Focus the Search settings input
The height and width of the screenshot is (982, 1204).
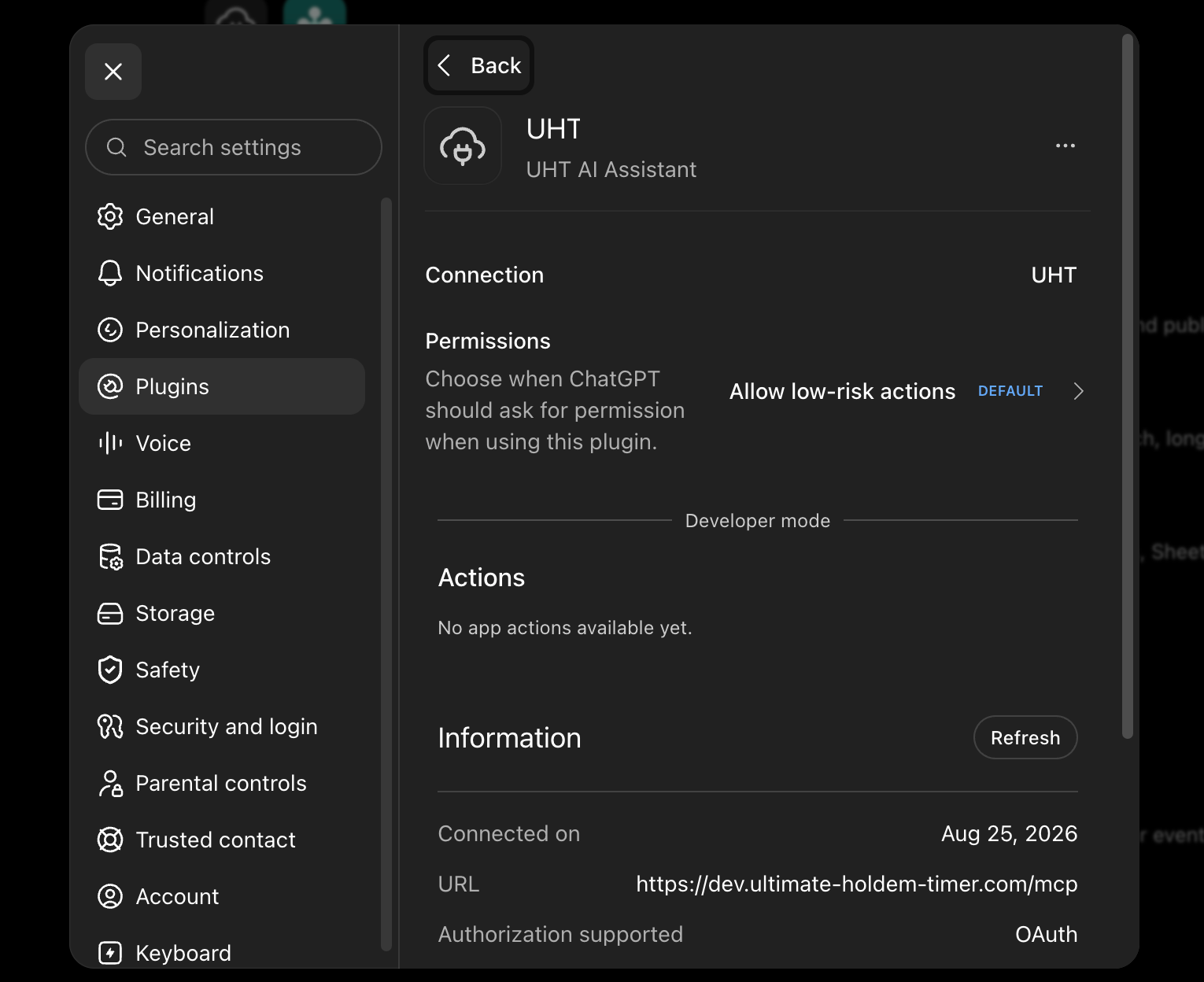click(x=234, y=147)
